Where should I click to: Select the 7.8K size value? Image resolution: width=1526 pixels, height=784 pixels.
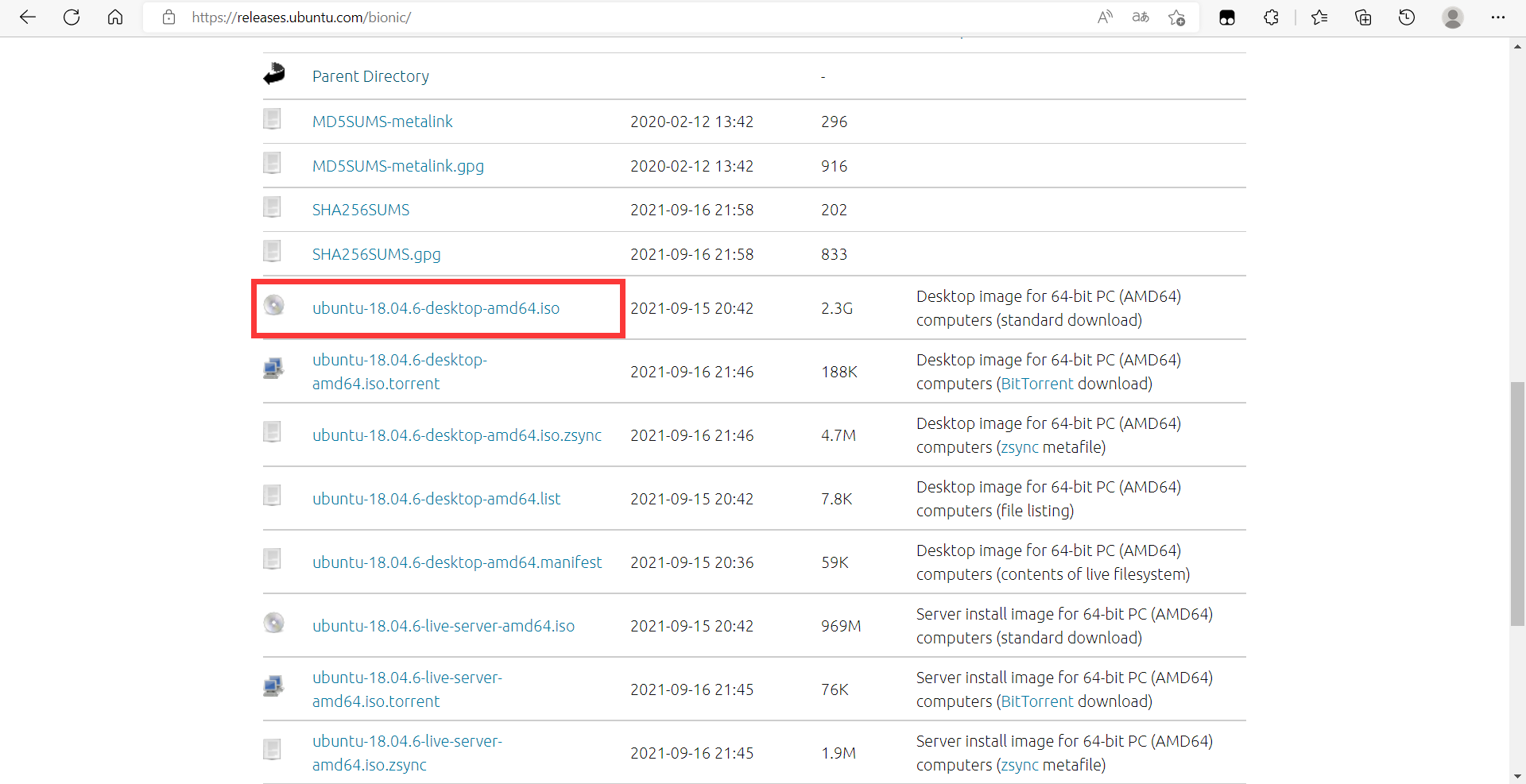tap(837, 499)
